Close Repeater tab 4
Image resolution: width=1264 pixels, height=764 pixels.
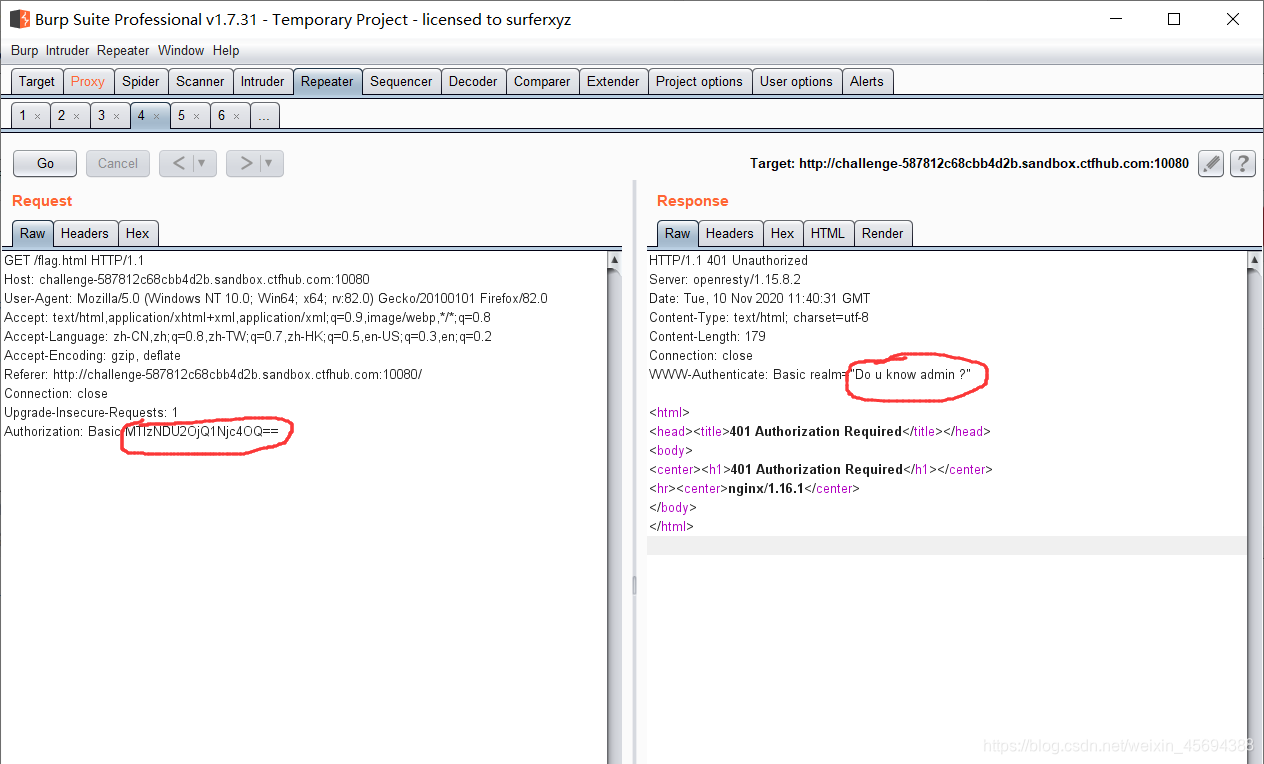coord(156,117)
